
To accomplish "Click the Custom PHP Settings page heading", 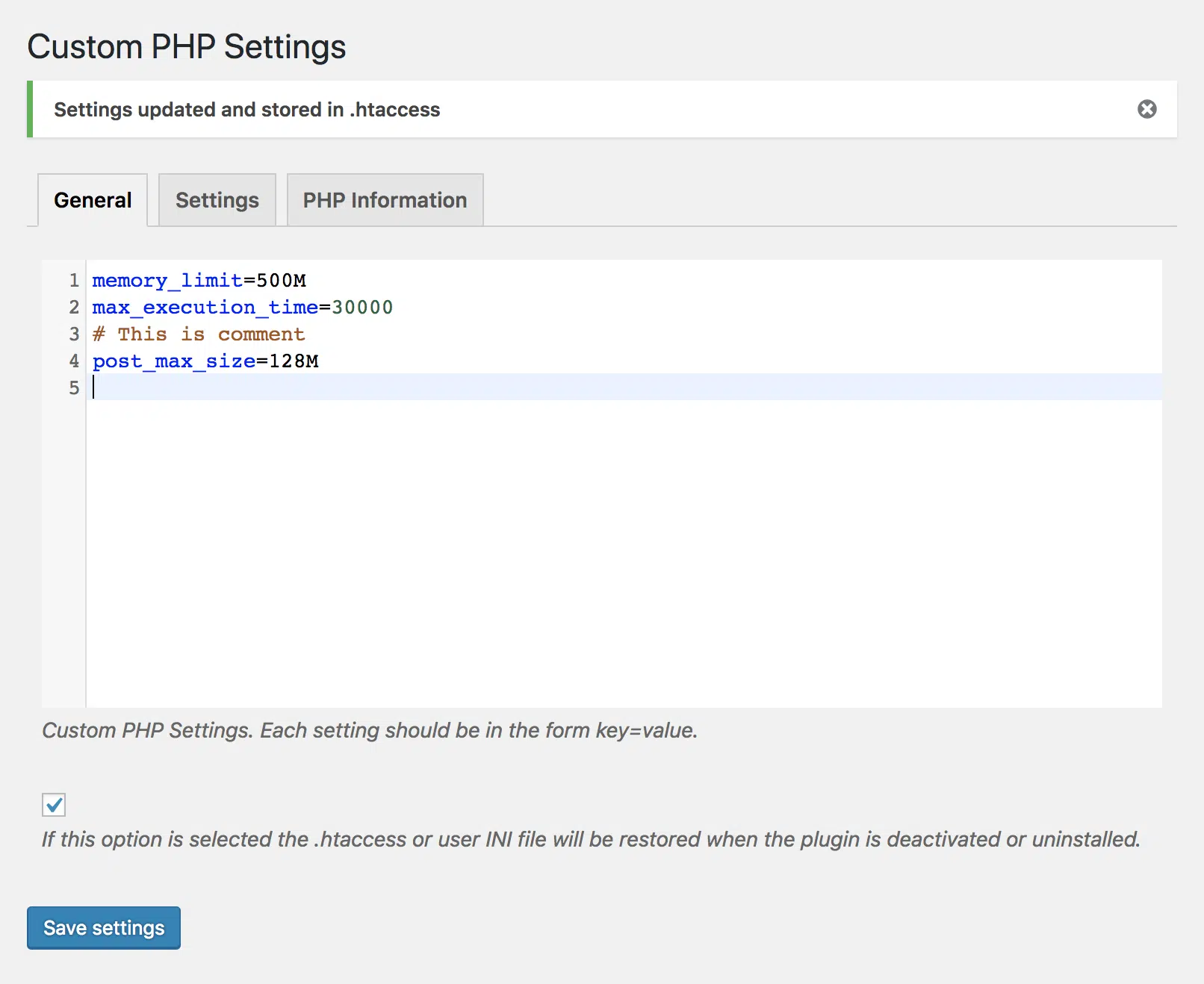I will [x=186, y=46].
